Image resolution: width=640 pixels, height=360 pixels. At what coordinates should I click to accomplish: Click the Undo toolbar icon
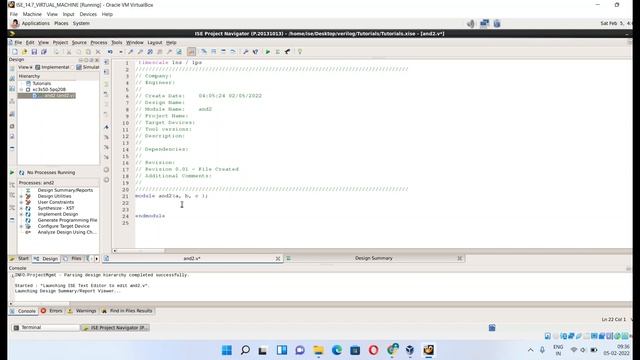[x=110, y=52]
